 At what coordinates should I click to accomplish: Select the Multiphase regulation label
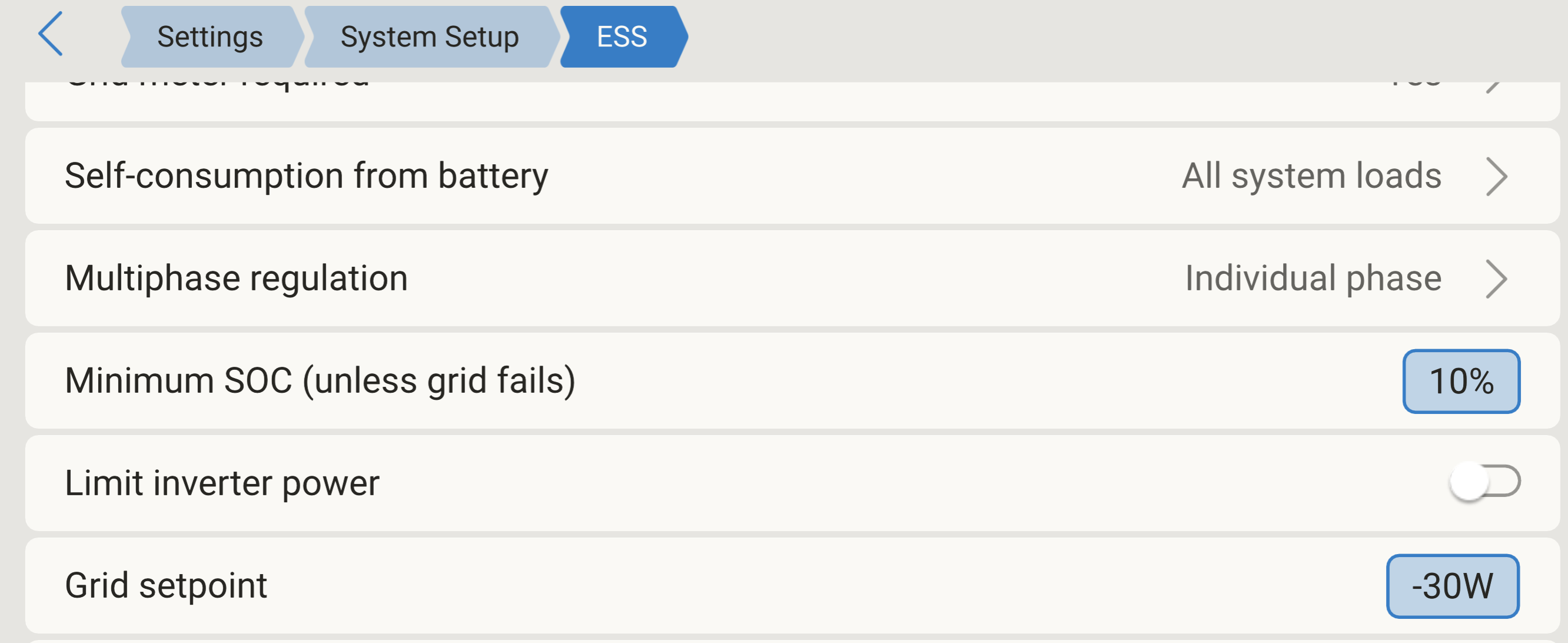[x=236, y=279]
